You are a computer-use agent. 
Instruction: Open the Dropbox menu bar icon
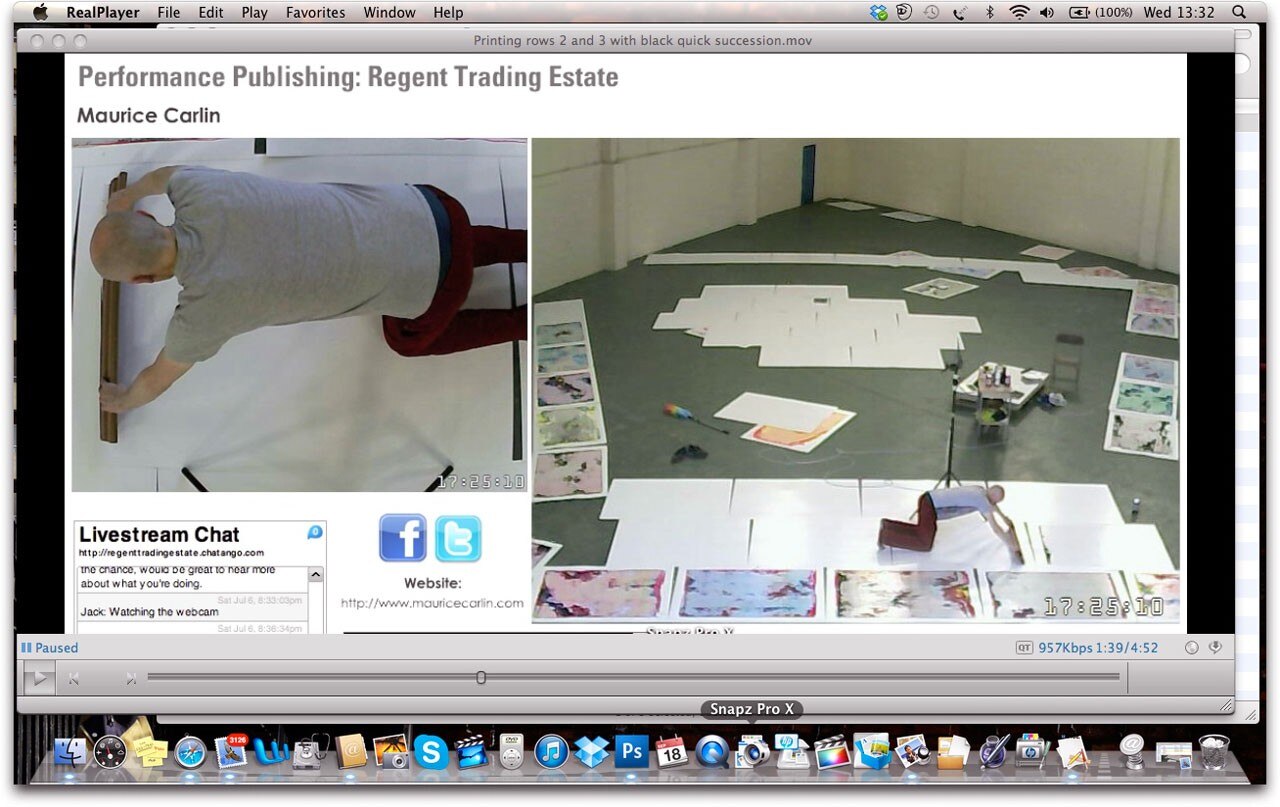click(x=878, y=13)
